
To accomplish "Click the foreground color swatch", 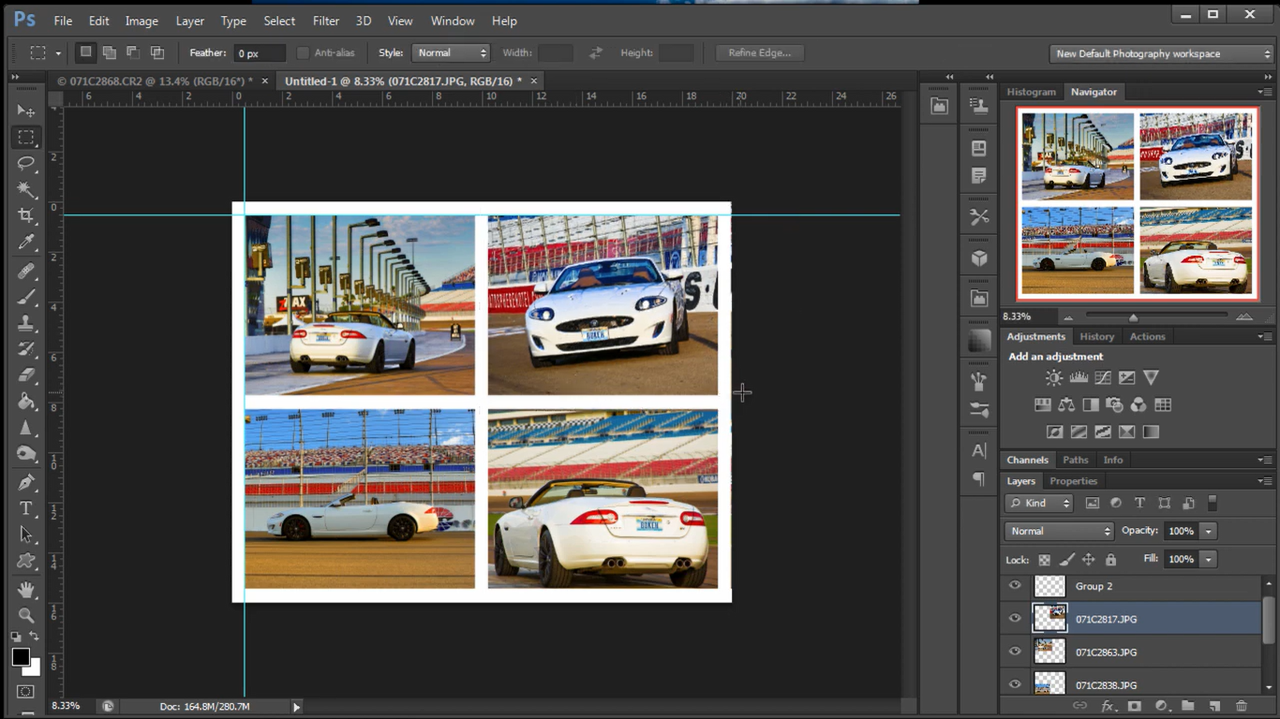I will pyautogui.click(x=21, y=657).
